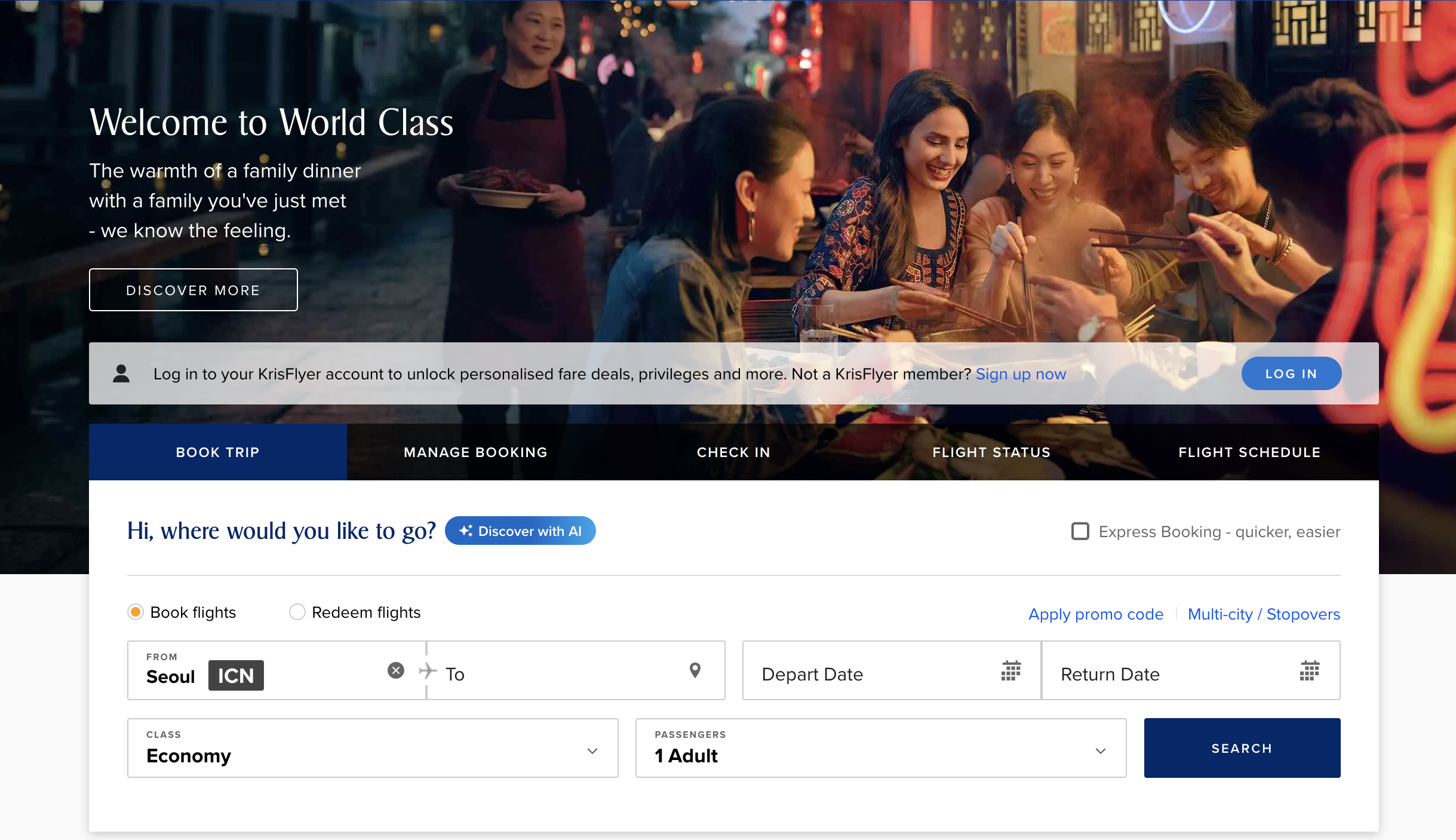The image size is (1456, 840).
Task: Select the Redeem flights radio button
Action: [x=297, y=612]
